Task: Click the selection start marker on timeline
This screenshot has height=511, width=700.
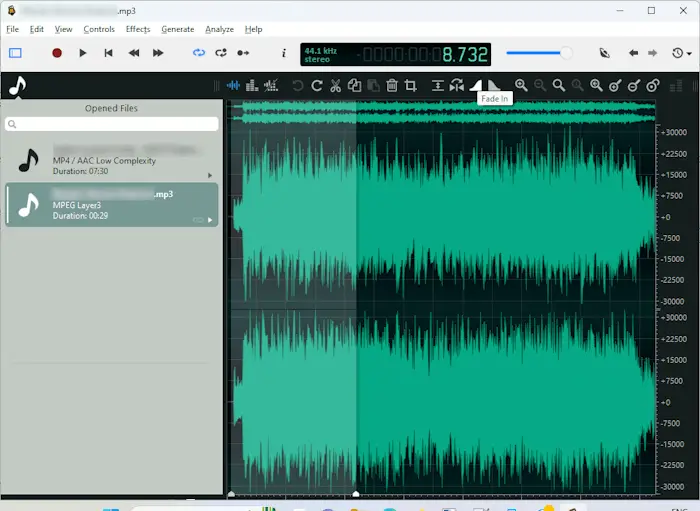Action: click(x=231, y=494)
